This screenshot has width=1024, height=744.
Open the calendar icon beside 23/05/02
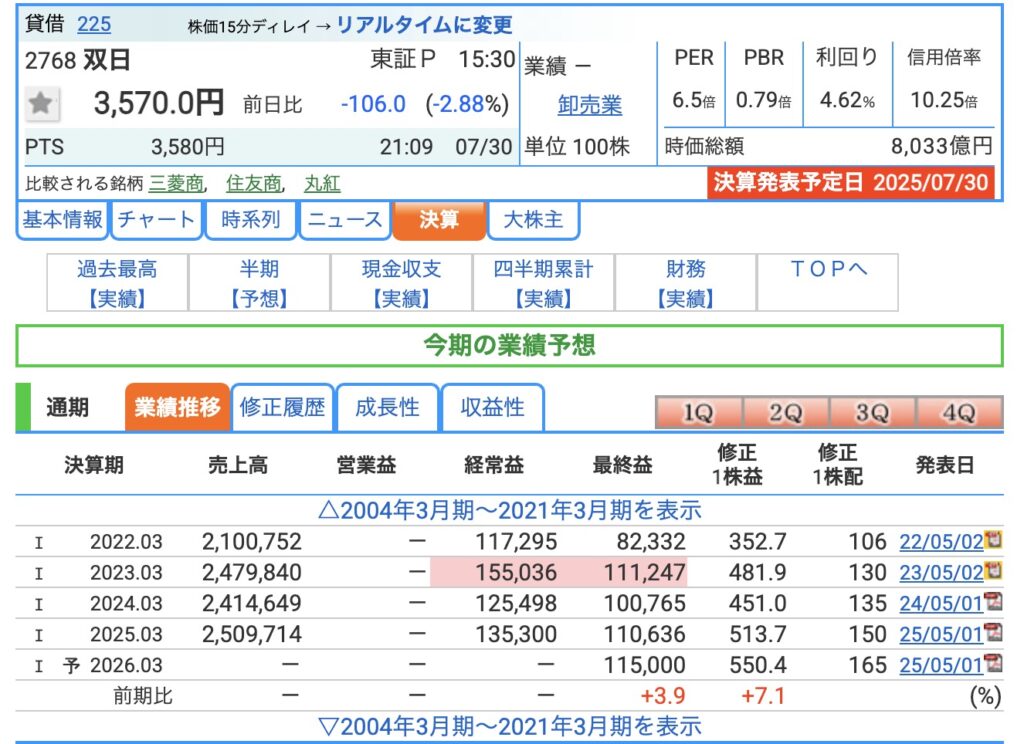[993, 570]
